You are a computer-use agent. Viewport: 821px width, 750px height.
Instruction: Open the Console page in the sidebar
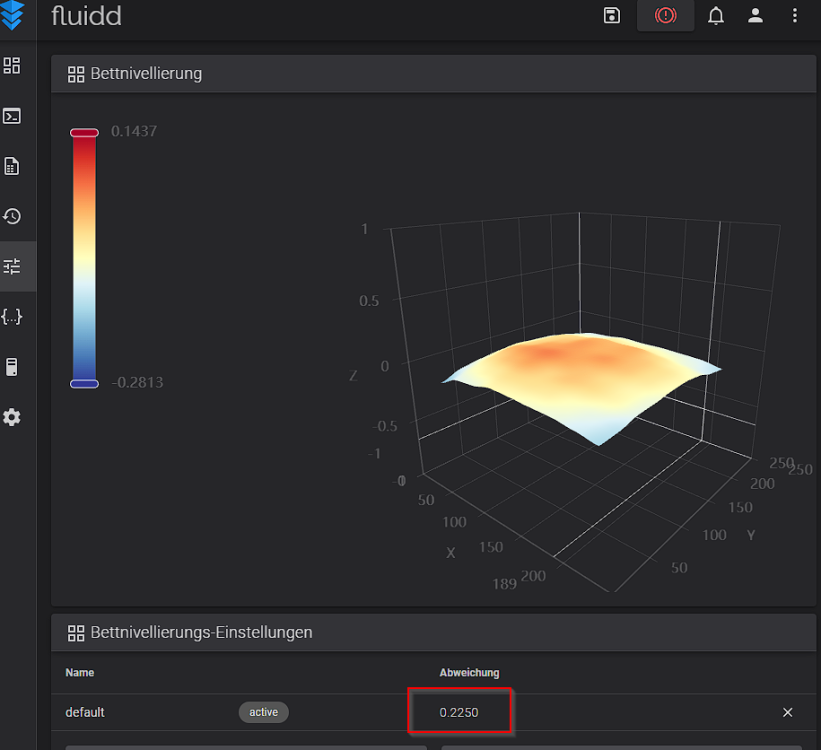click(12, 116)
